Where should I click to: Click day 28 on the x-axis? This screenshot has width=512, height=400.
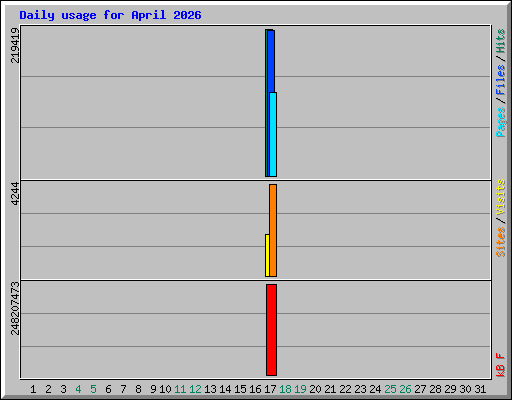[435, 389]
